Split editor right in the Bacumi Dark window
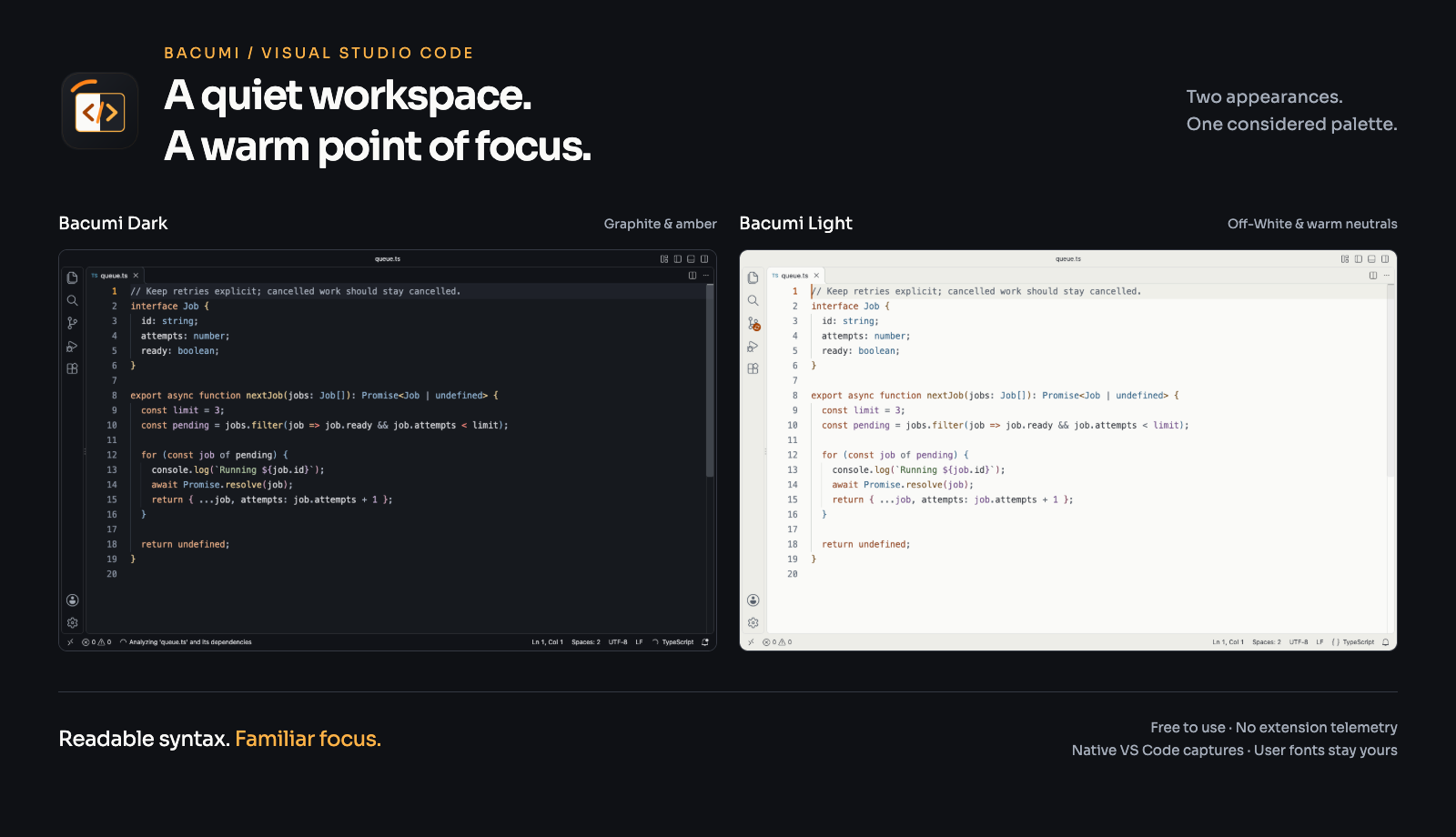The image size is (1456, 837). (x=693, y=276)
